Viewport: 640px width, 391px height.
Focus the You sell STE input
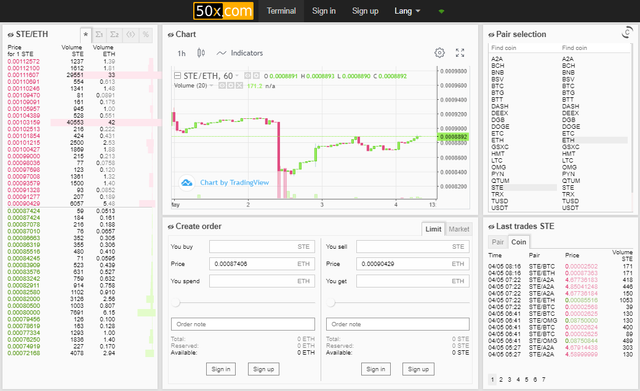tap(413, 247)
